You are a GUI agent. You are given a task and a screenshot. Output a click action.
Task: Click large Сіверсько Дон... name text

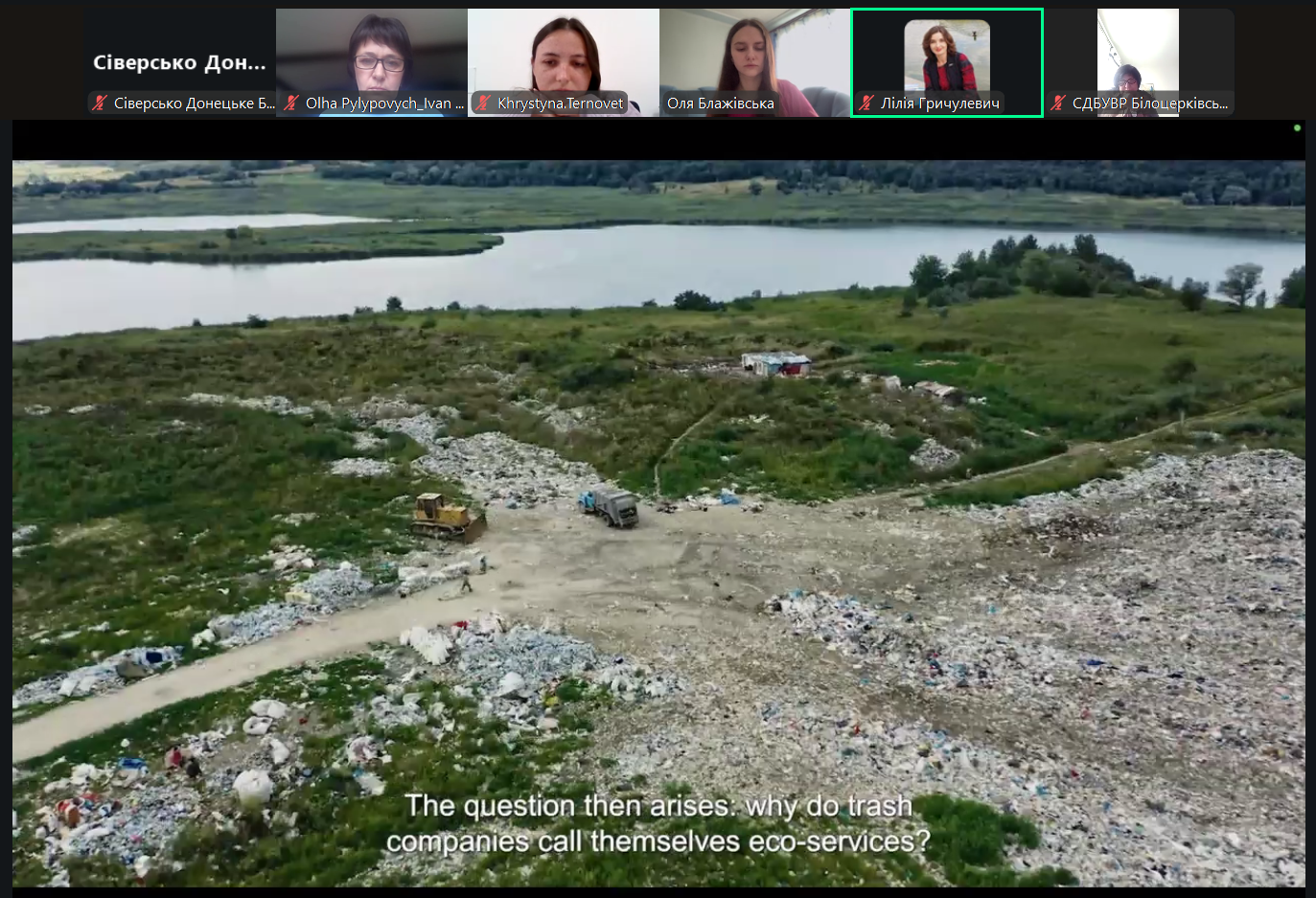point(179,63)
